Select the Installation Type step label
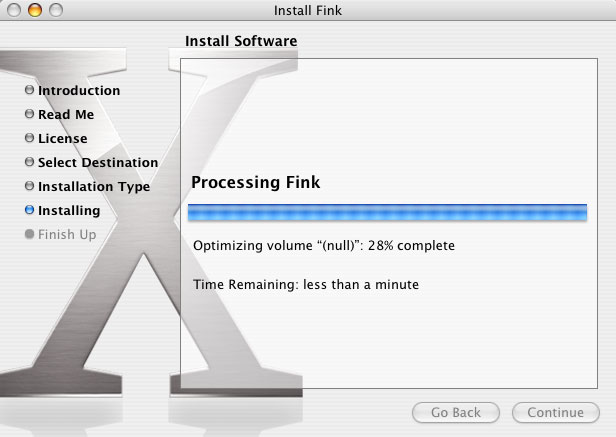Screen dimensions: 616x437 tap(94, 186)
